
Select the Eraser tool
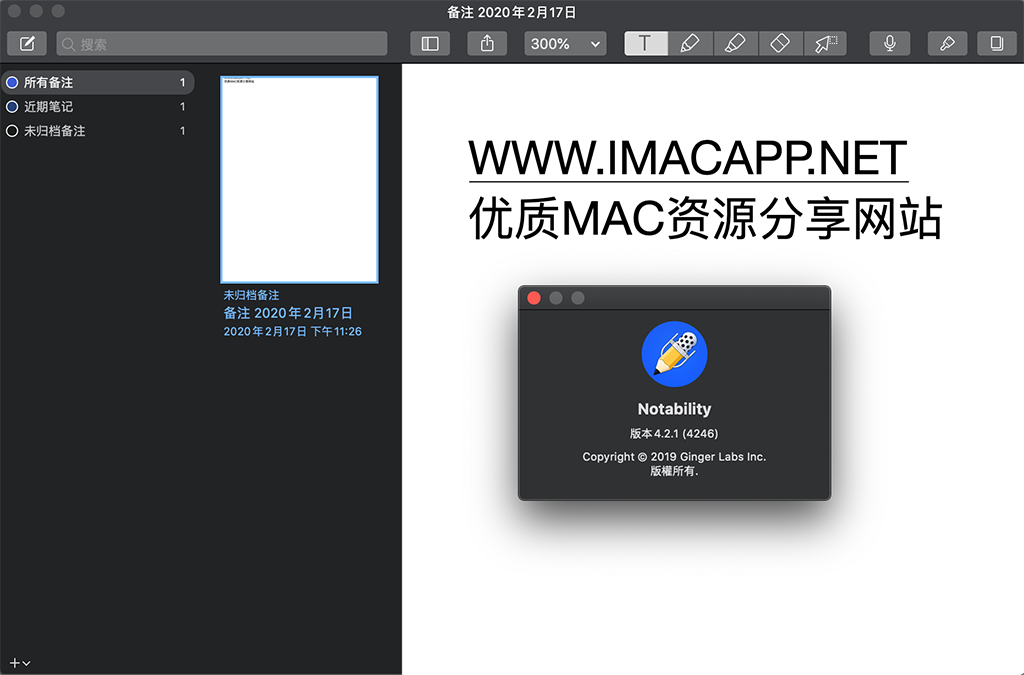(780, 44)
